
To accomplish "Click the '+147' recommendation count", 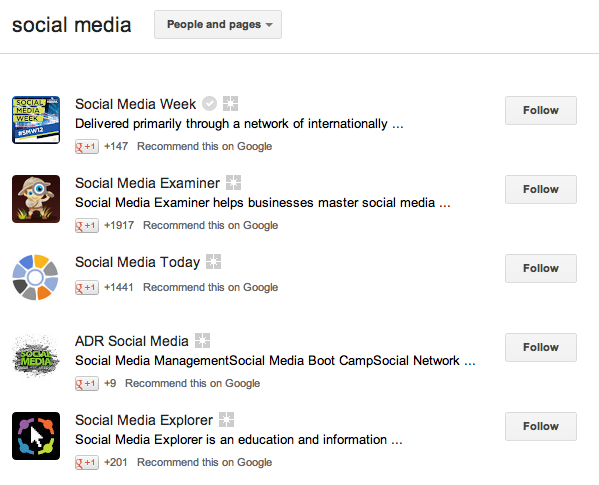I will click(116, 146).
